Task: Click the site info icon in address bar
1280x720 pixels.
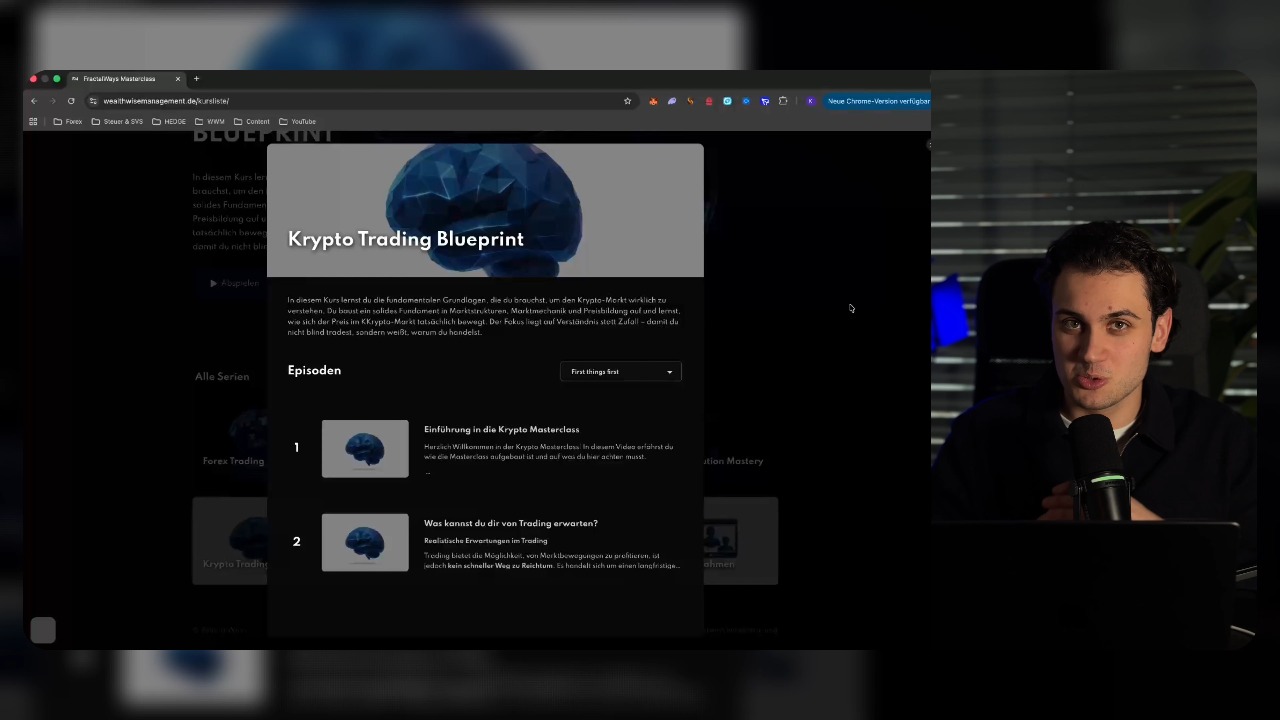Action: coord(93,101)
